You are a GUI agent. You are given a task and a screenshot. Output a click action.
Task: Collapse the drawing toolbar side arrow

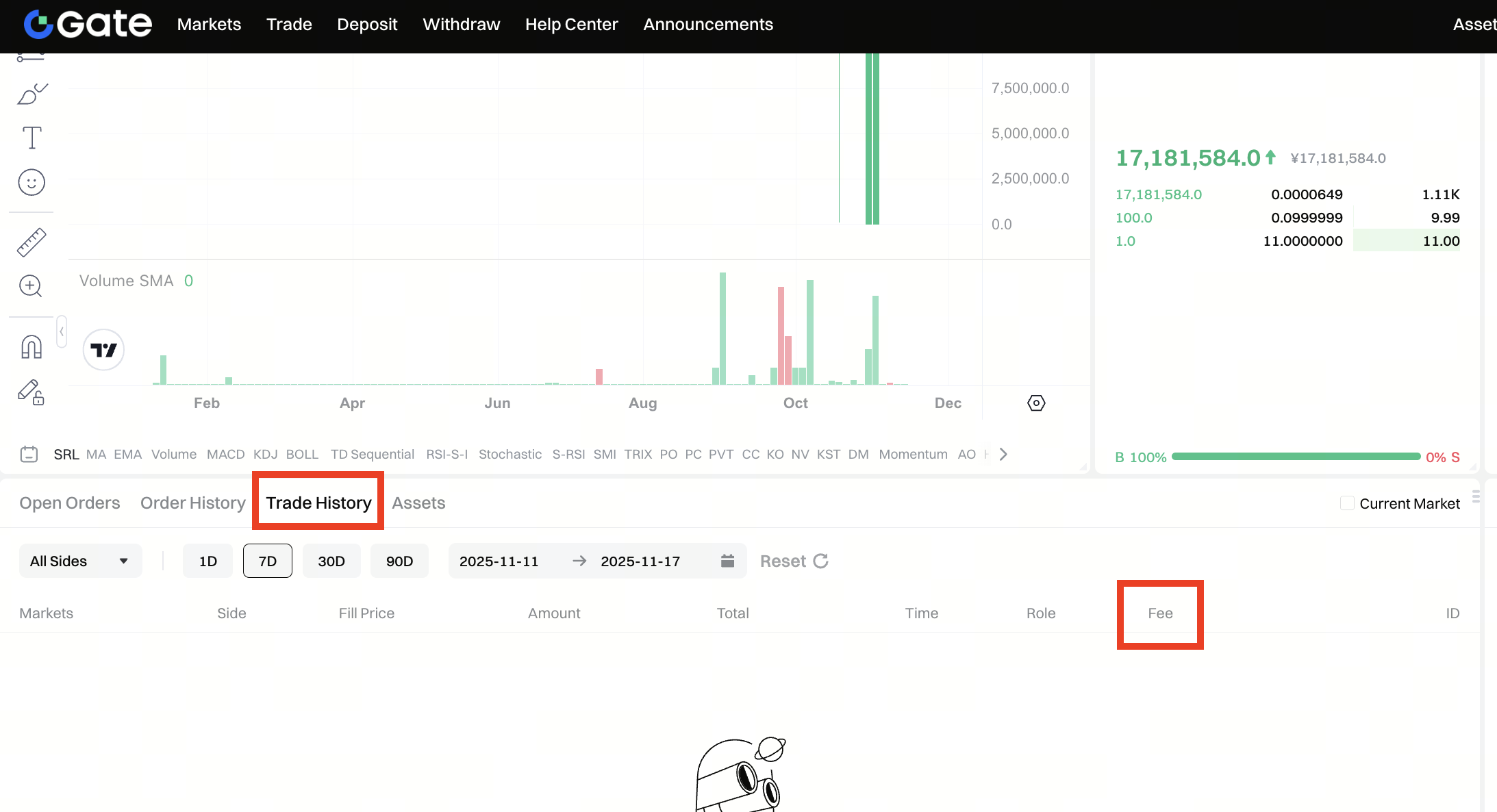click(62, 331)
